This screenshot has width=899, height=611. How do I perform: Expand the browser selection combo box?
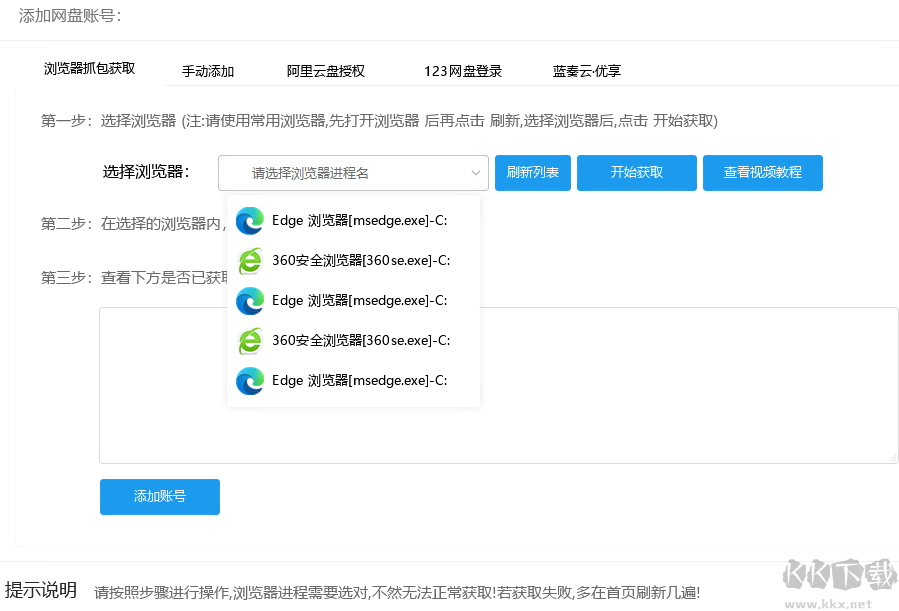353,173
